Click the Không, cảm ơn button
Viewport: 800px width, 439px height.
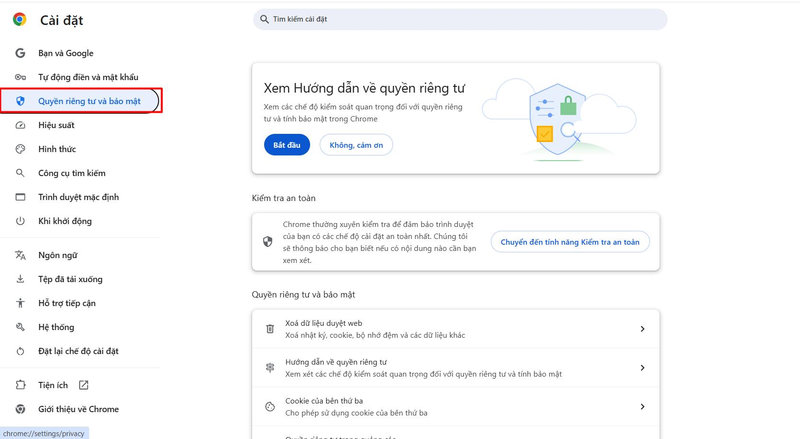(x=356, y=145)
